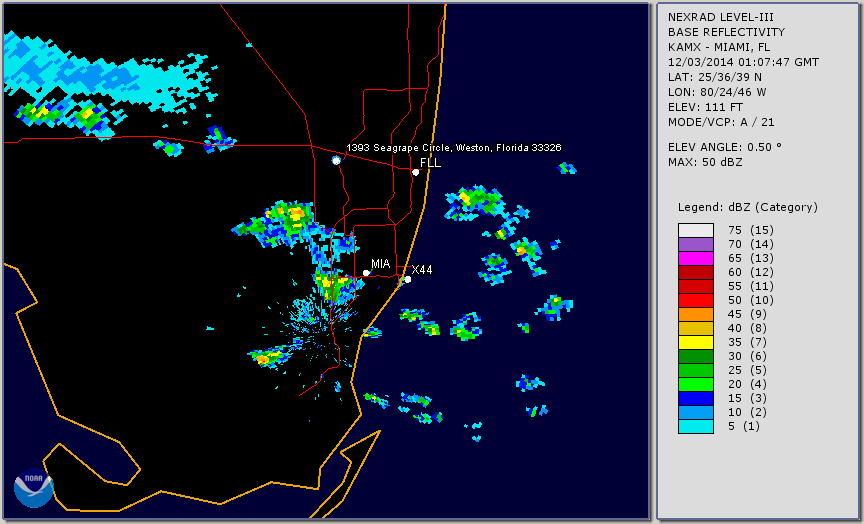Click the 75 (15) legend value

750,230
